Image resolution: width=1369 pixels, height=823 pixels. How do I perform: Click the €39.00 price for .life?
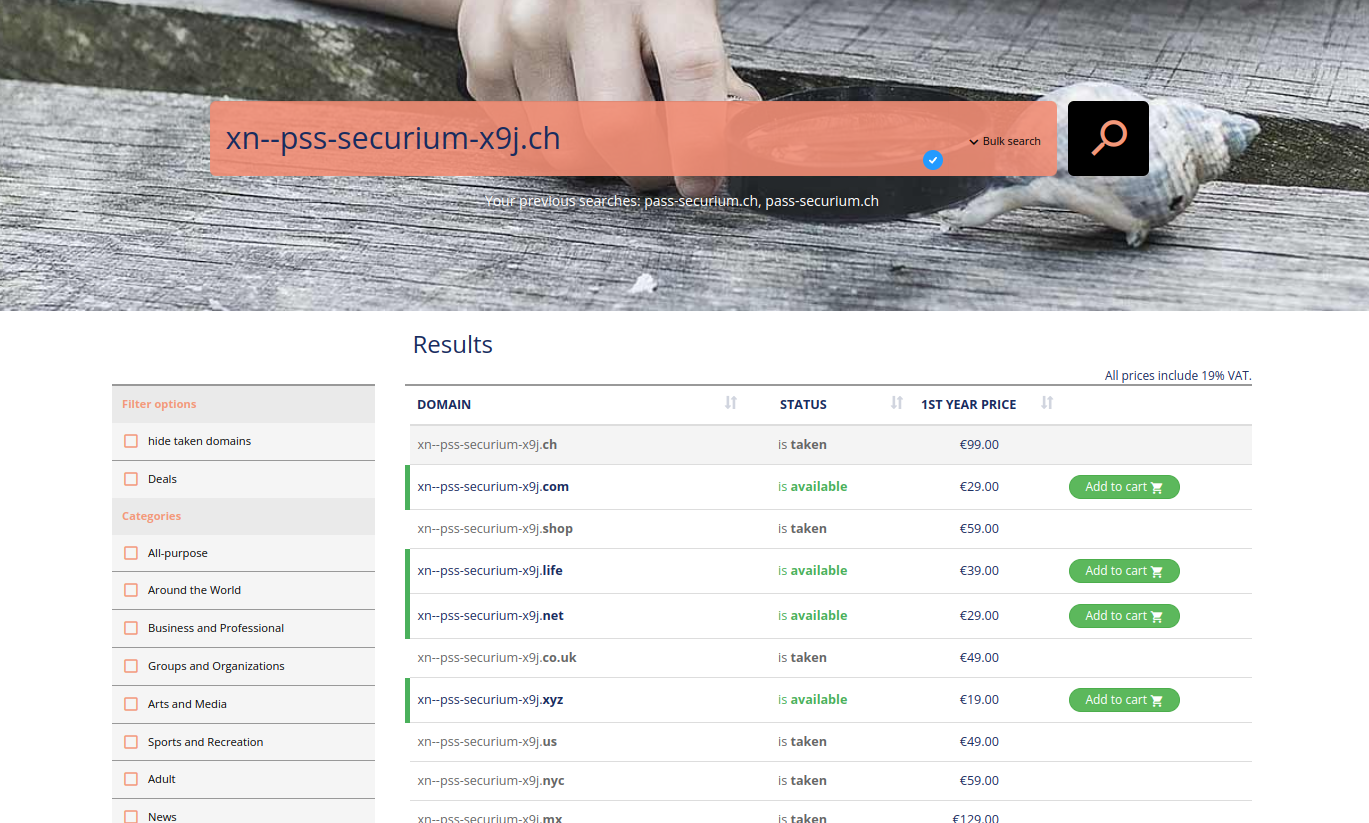[x=979, y=571]
